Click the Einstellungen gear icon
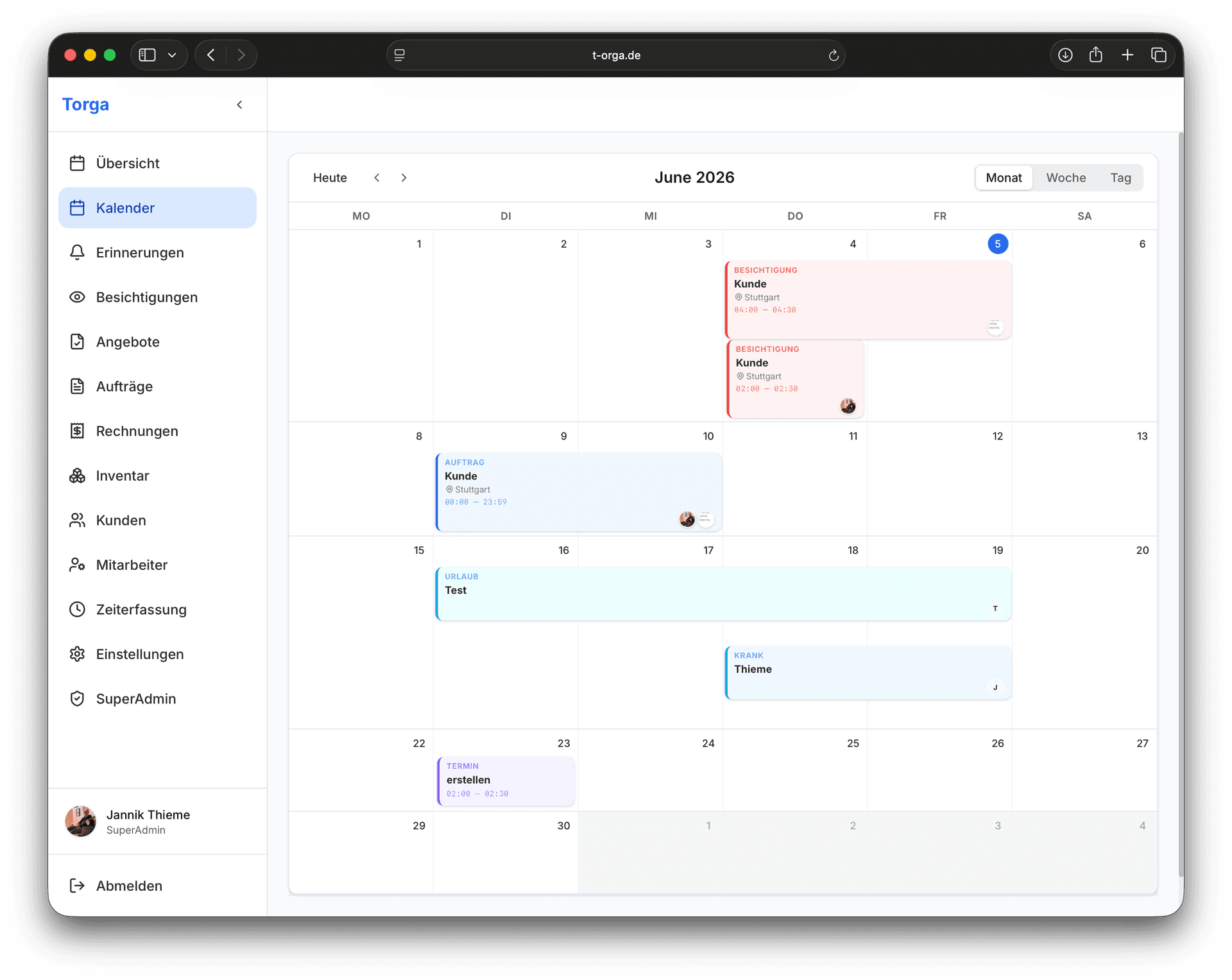The width and height of the screenshot is (1232, 980). 77,654
